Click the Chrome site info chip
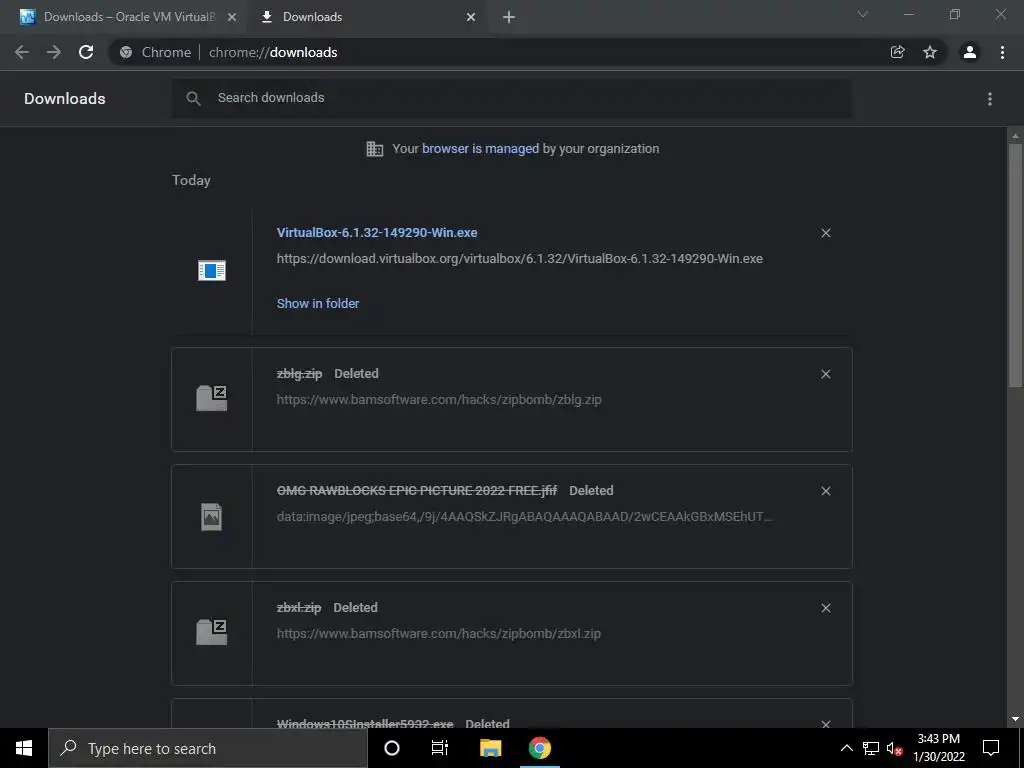Screen dimensions: 1024x768 click(x=155, y=52)
